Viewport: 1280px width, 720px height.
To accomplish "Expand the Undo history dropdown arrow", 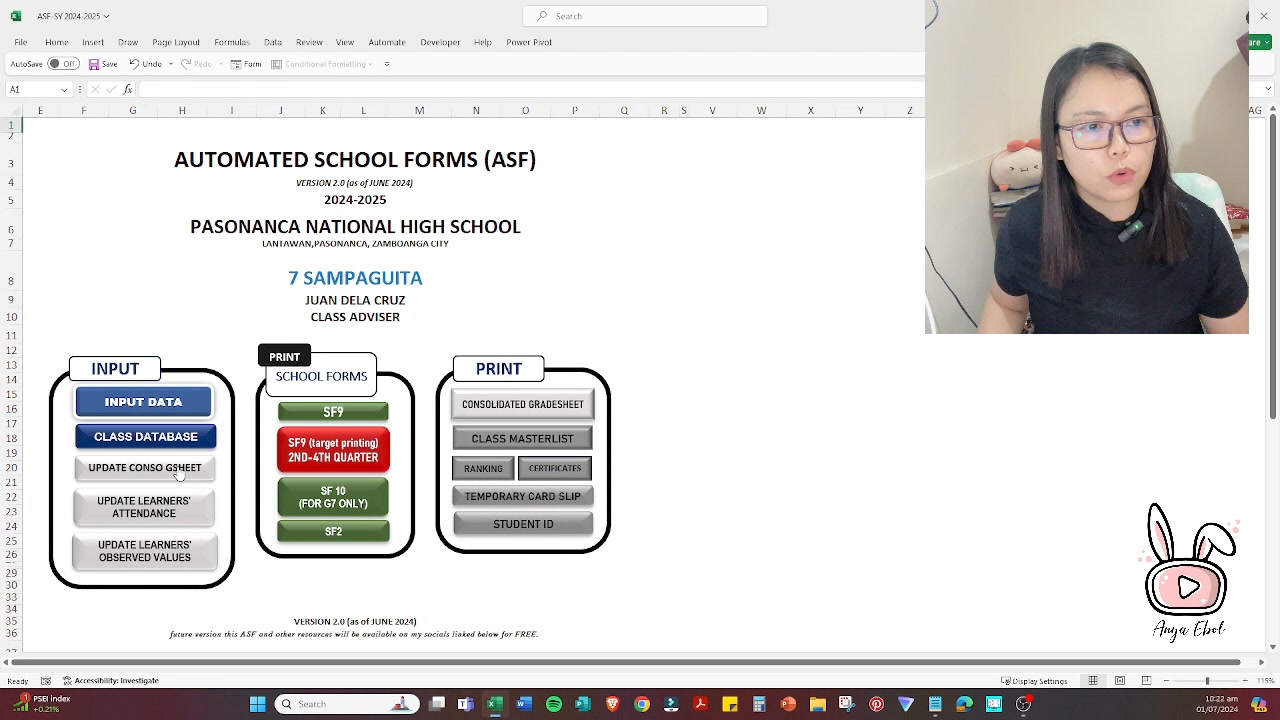I will click(x=171, y=64).
